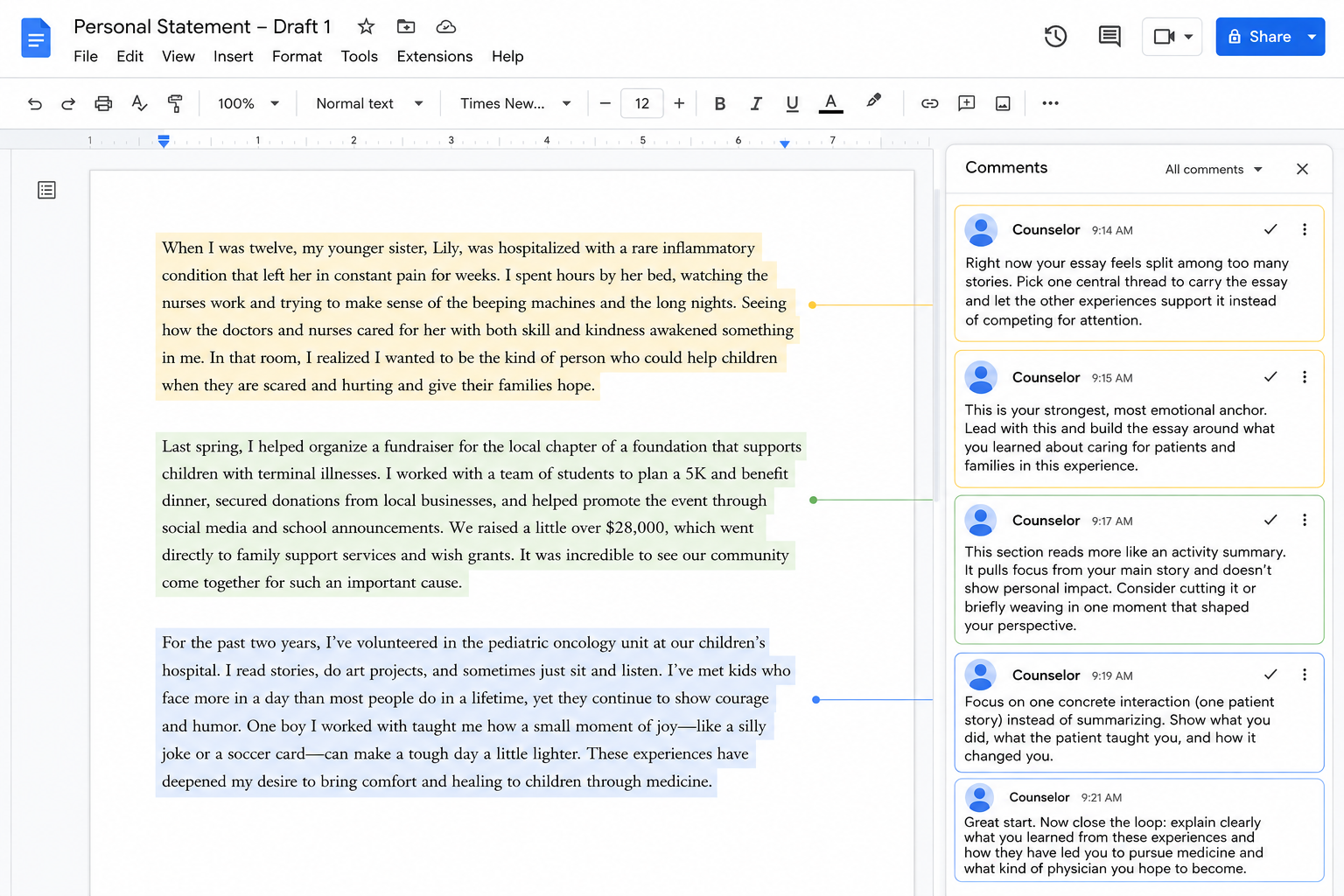Expand the video call dropdown arrow
This screenshot has width=1344, height=896.
point(1188,37)
